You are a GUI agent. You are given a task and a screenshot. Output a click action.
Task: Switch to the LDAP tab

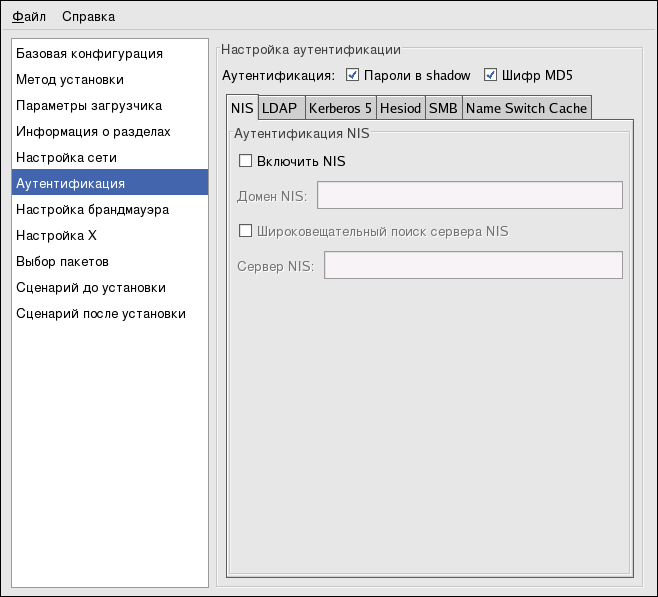click(279, 108)
